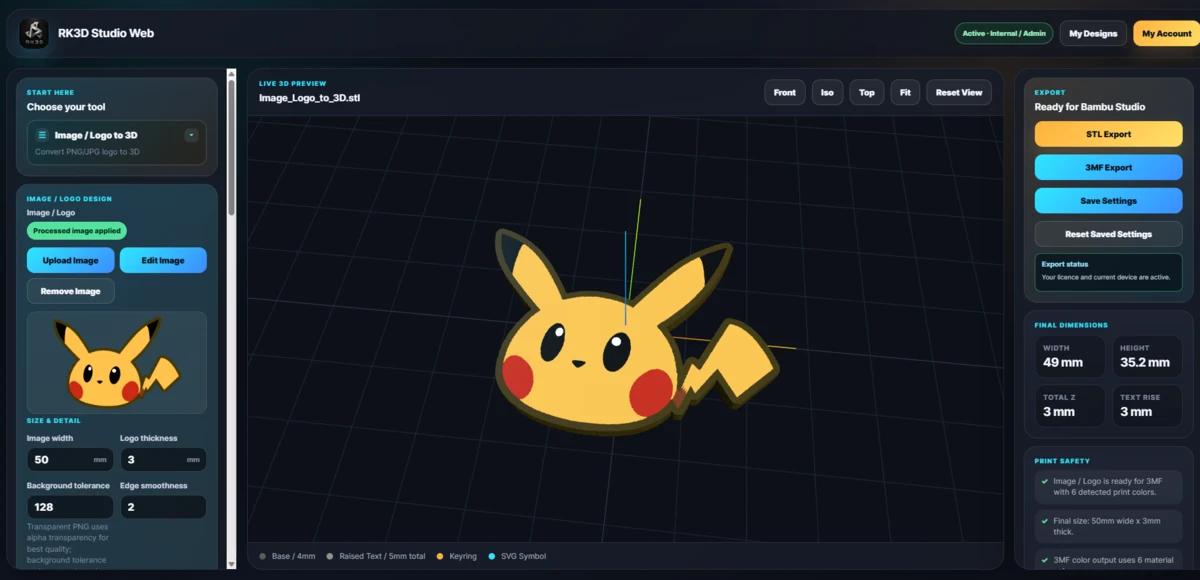
Task: Click the checkmark beside 3MF color output message
Action: point(1045,560)
